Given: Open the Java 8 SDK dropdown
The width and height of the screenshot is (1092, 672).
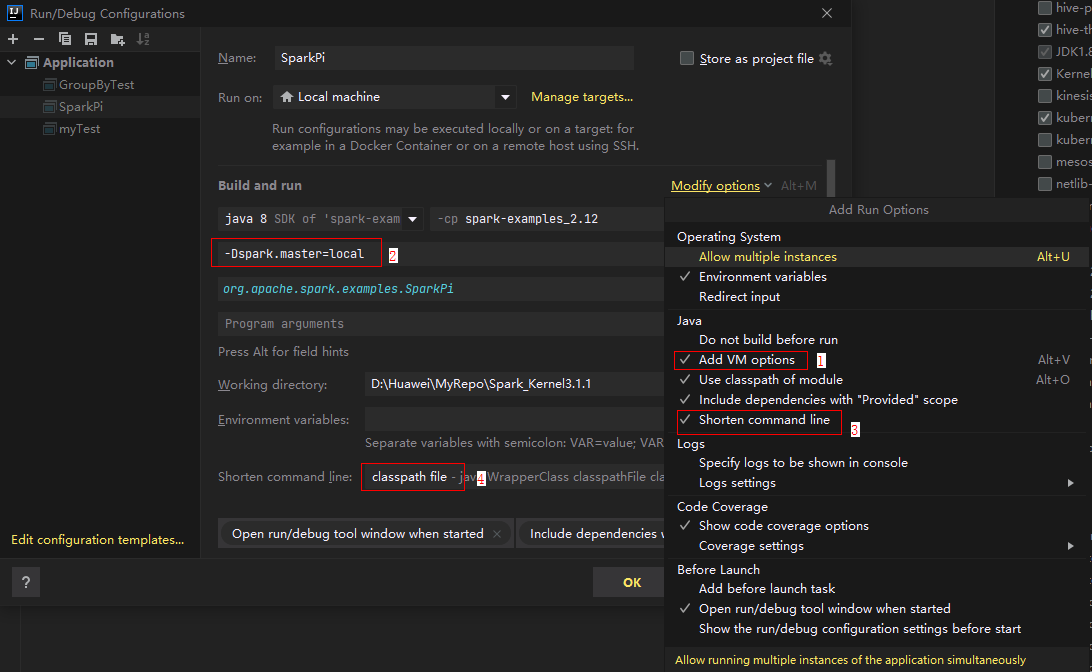Looking at the screenshot, I should point(321,219).
